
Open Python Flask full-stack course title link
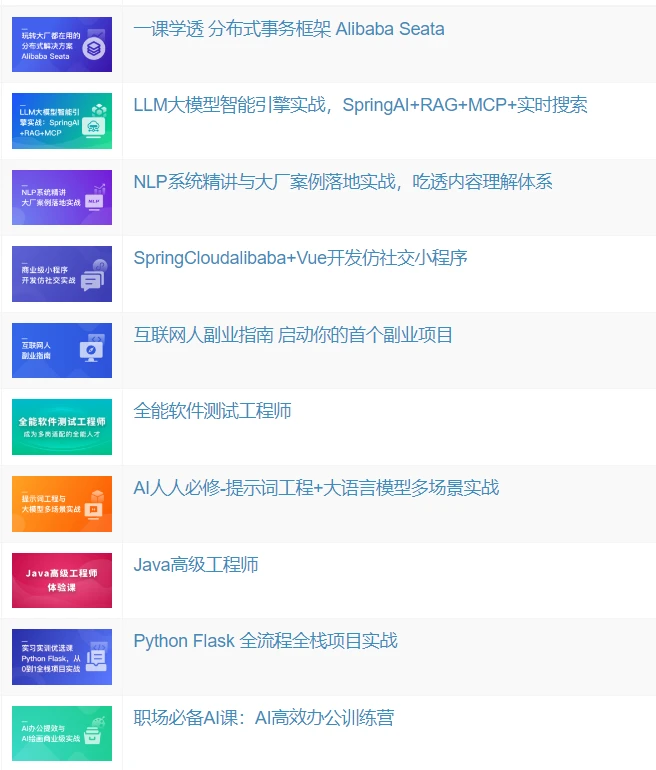(265, 641)
